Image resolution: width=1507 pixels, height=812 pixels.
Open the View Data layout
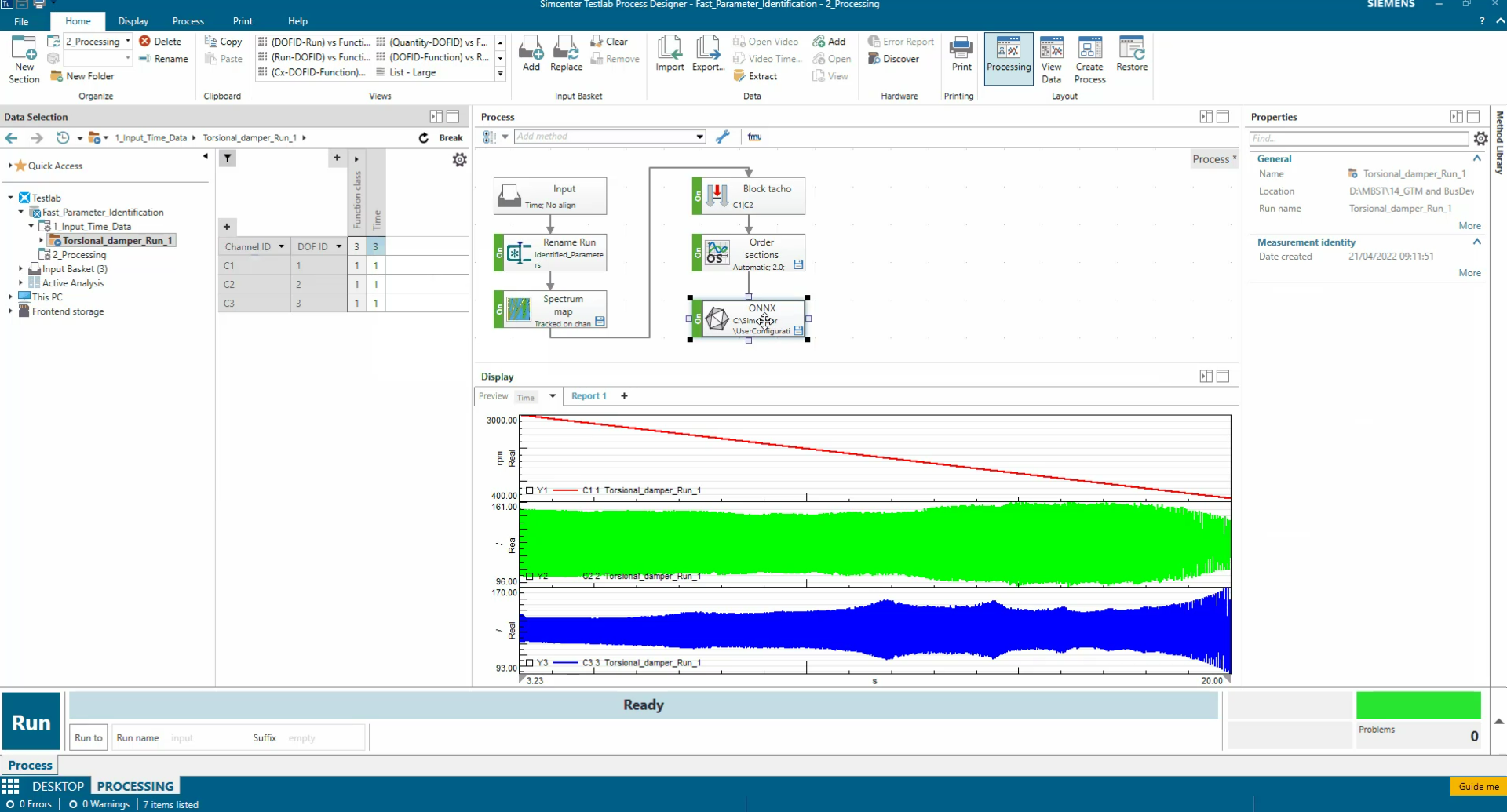1051,59
